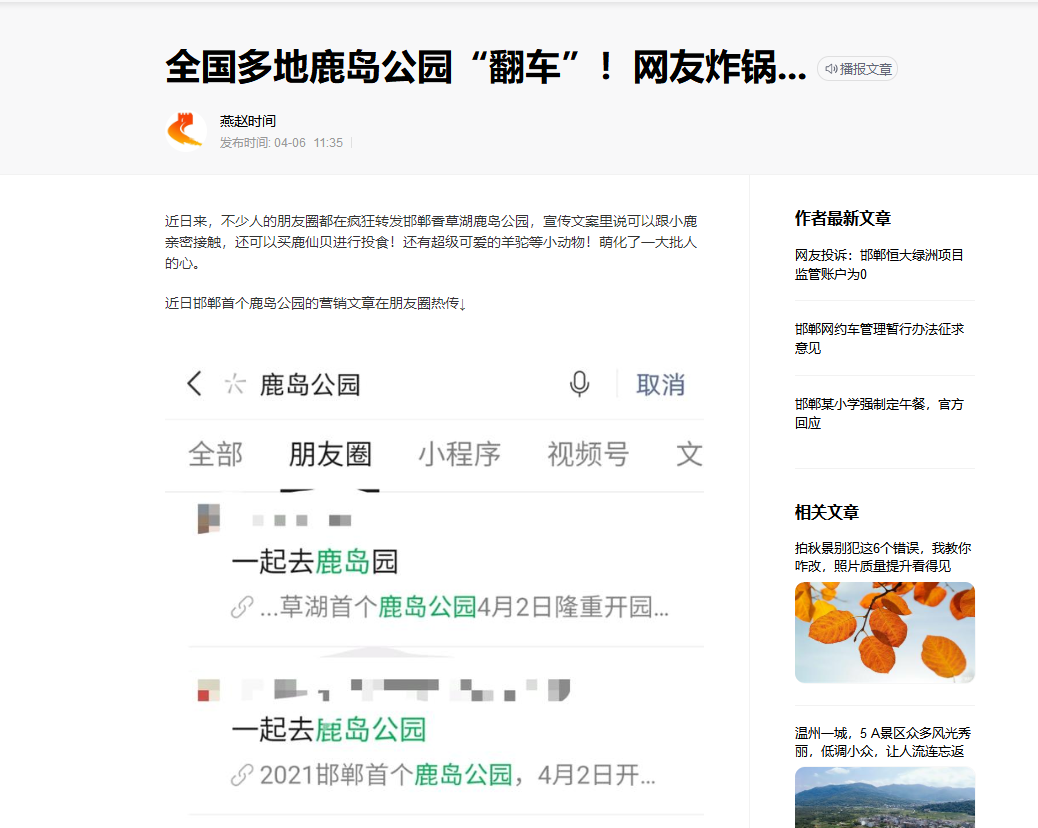Click the 燕赵时间 author avatar logo
Viewport: 1038px width, 828px height.
pyautogui.click(x=185, y=130)
